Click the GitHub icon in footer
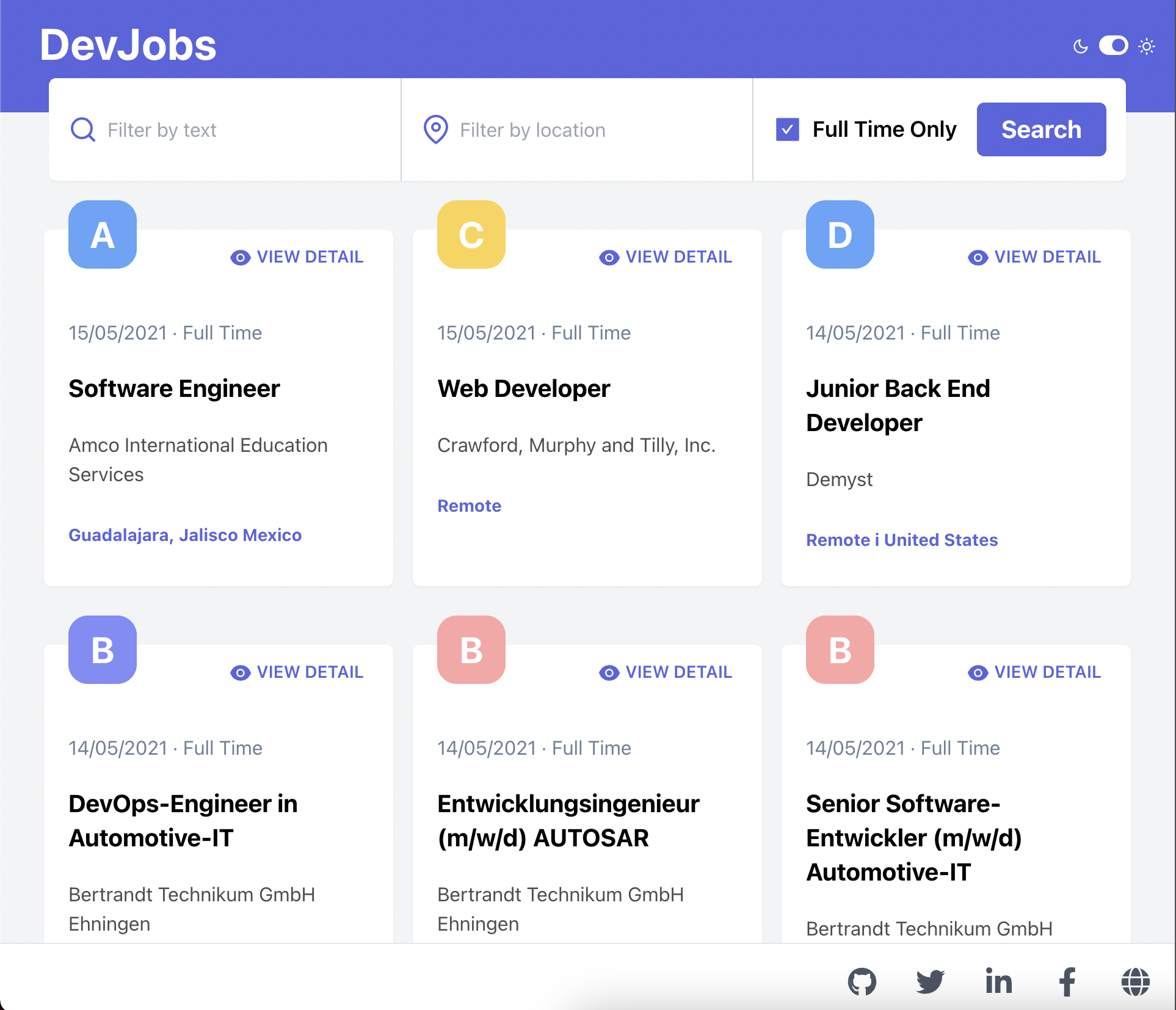 862,982
